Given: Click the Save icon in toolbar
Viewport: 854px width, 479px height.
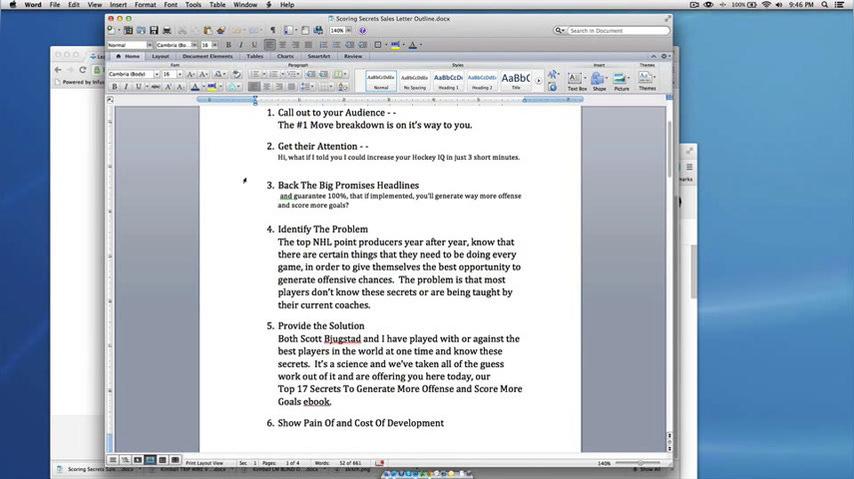Looking at the screenshot, I should [154, 30].
